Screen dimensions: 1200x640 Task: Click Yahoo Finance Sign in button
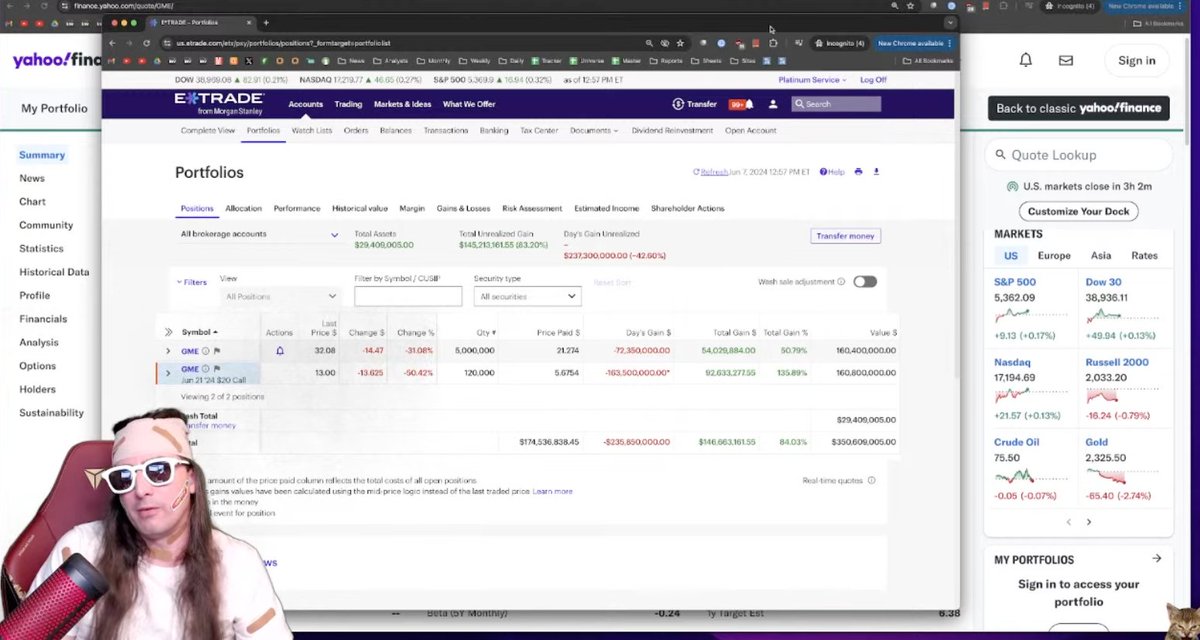point(1137,60)
